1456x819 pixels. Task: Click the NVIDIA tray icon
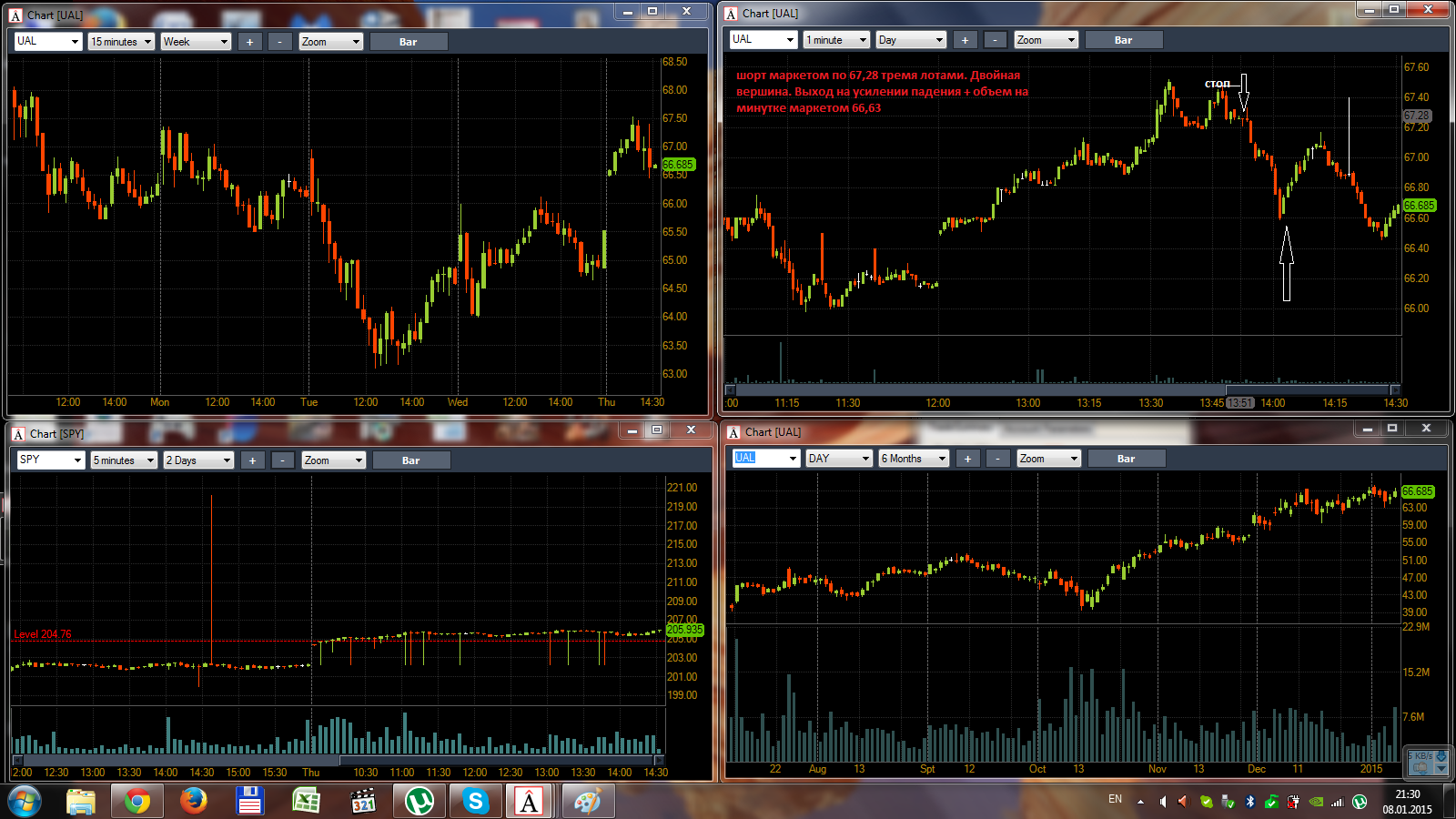click(1316, 802)
